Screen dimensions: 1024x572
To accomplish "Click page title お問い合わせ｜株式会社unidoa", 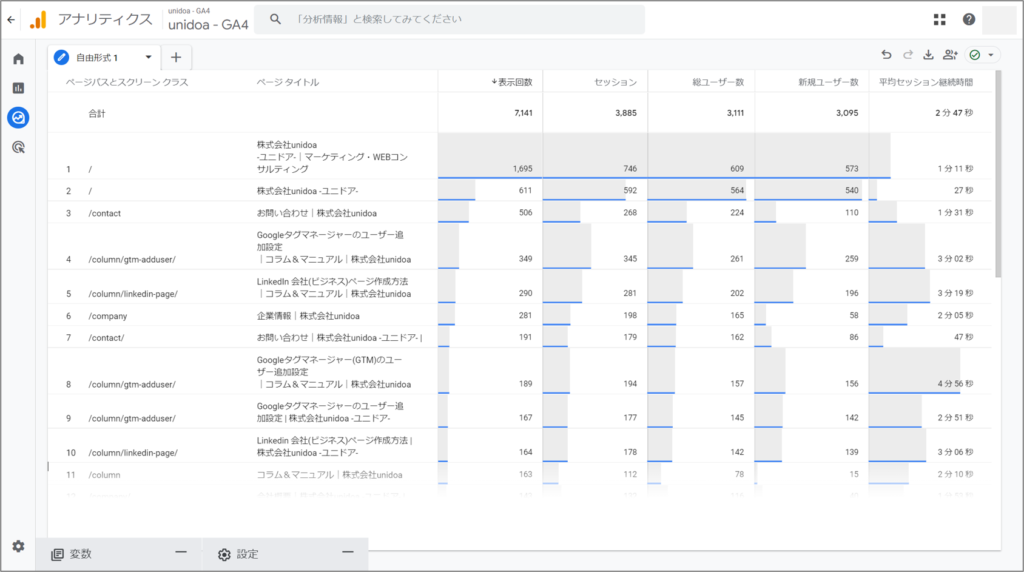I will [317, 214].
